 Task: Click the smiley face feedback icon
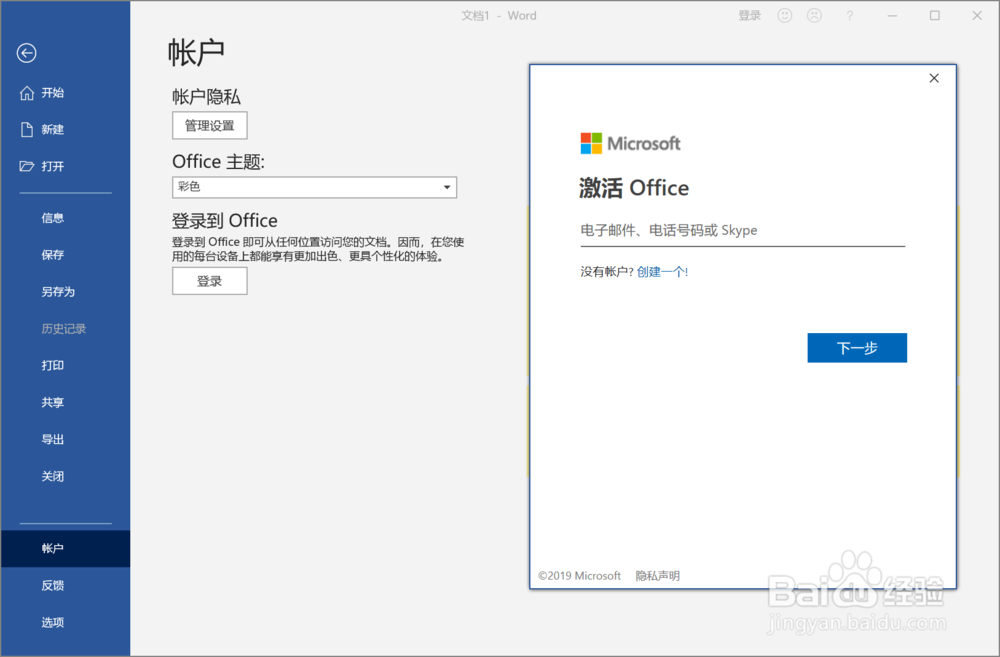[785, 15]
